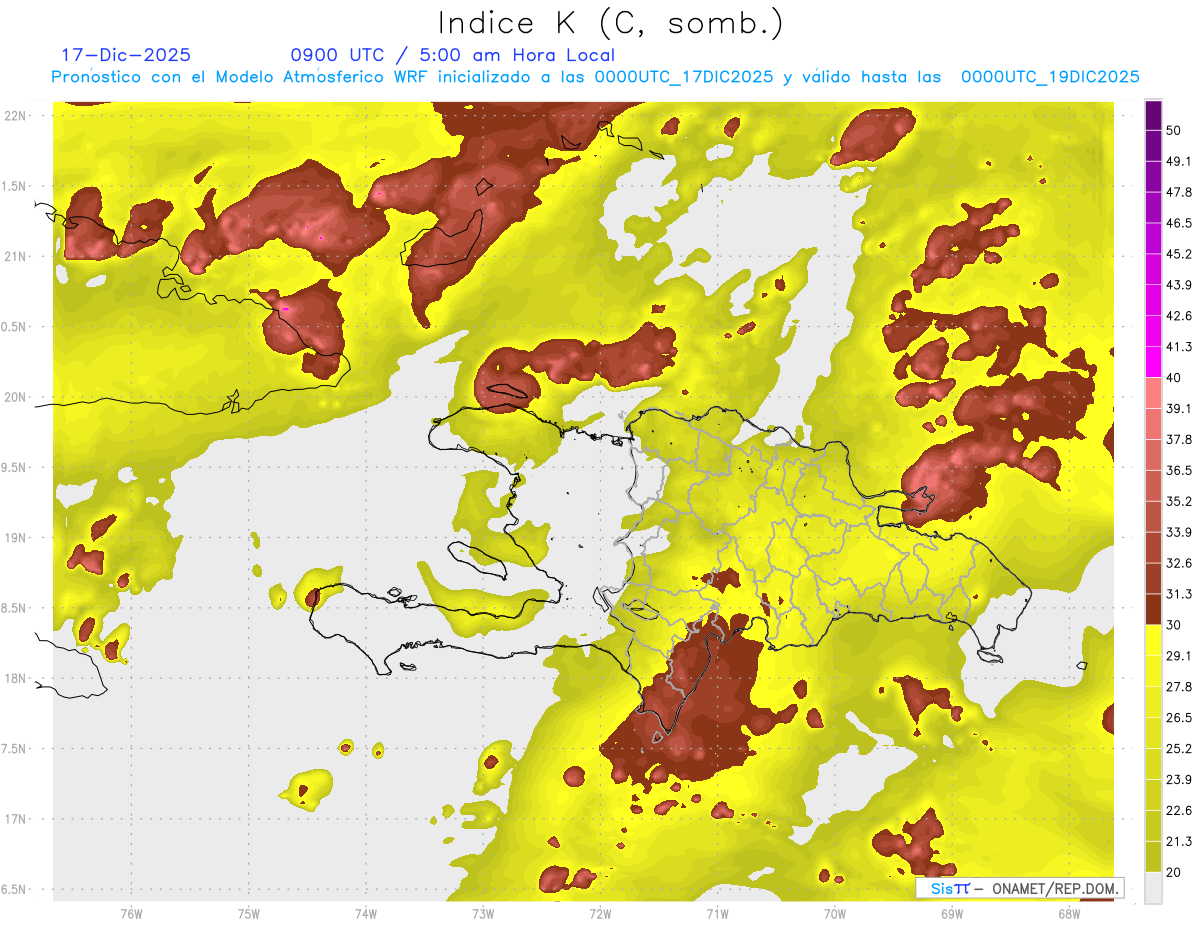The height and width of the screenshot is (927, 1200).
Task: Click the colorbar value 39.1
Action: [x=1180, y=408]
